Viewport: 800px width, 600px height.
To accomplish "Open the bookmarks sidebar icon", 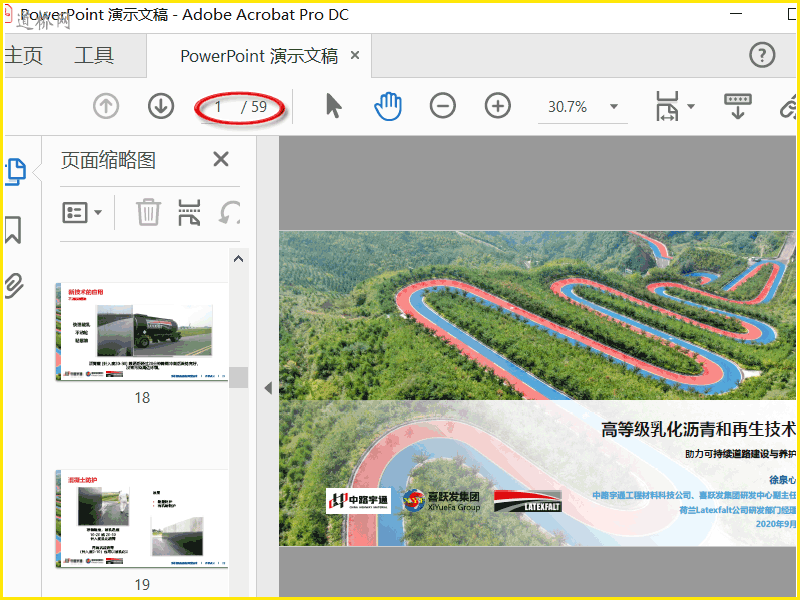I will [13, 230].
